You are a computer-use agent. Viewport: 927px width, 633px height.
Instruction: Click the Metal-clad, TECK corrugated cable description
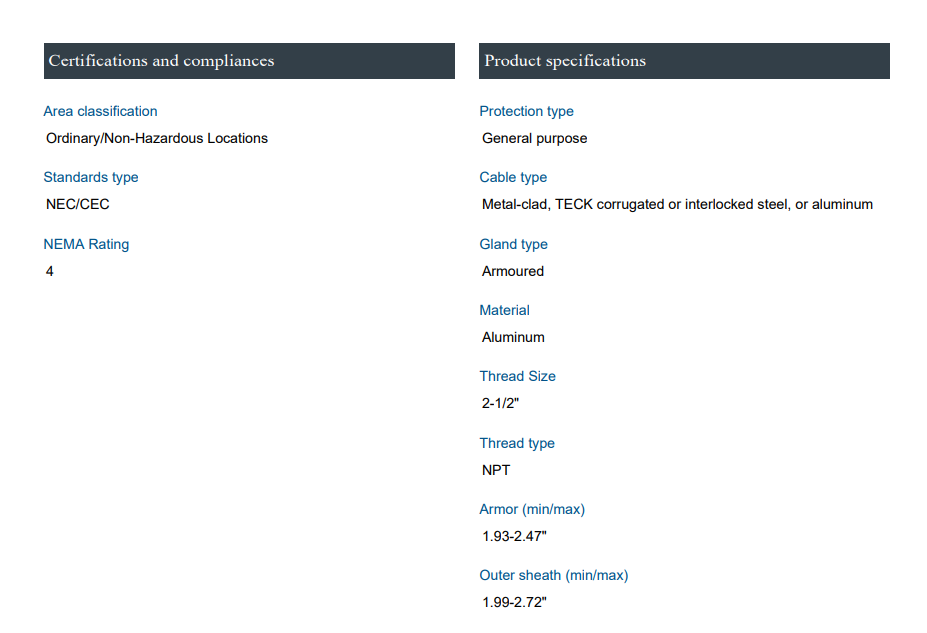click(677, 204)
